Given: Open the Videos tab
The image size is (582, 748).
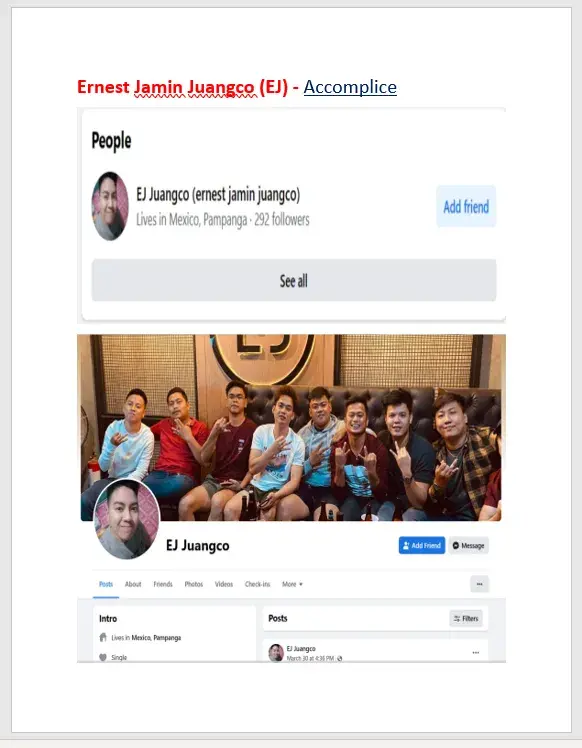Looking at the screenshot, I should (x=224, y=584).
